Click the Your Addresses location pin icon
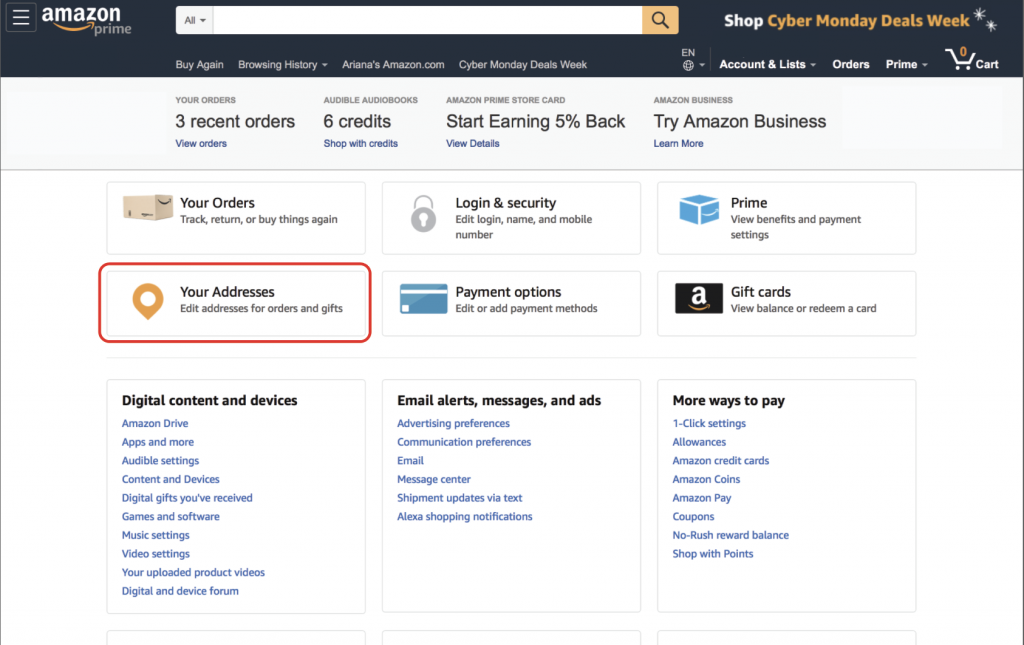This screenshot has width=1024, height=645. [x=148, y=301]
